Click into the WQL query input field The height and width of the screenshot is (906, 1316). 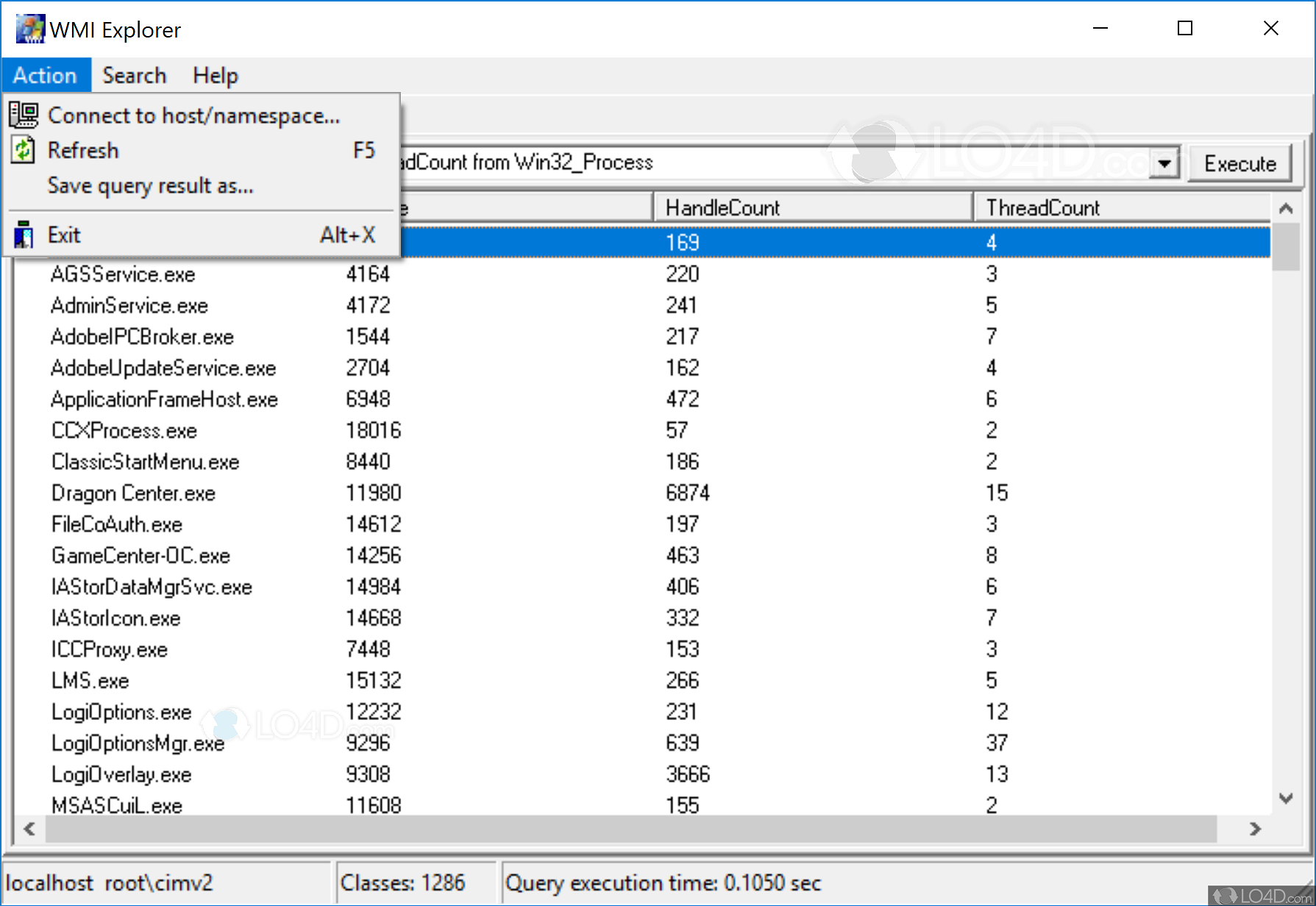click(772, 163)
